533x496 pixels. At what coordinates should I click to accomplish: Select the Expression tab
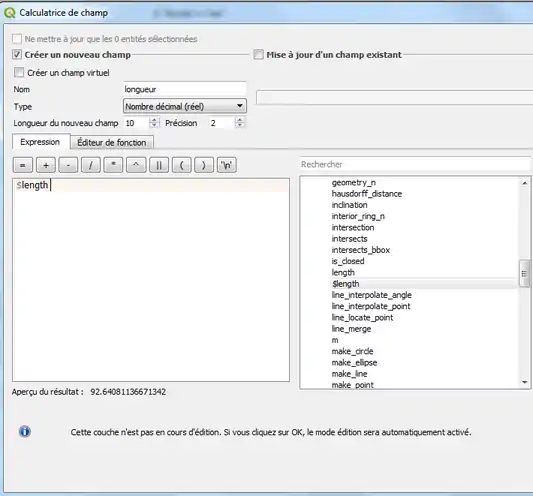click(40, 142)
